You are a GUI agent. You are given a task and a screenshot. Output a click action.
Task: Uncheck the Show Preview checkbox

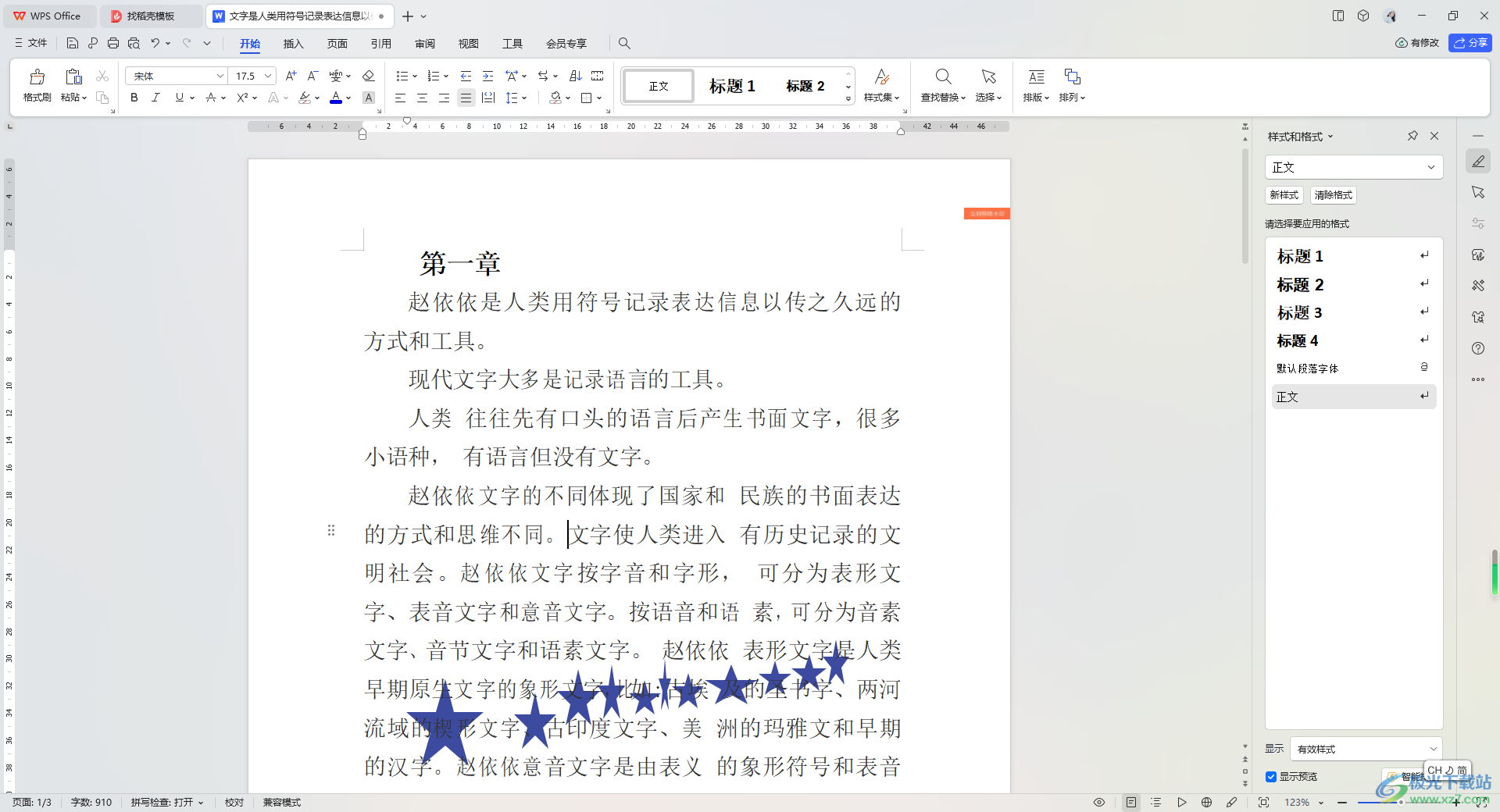point(1271,777)
